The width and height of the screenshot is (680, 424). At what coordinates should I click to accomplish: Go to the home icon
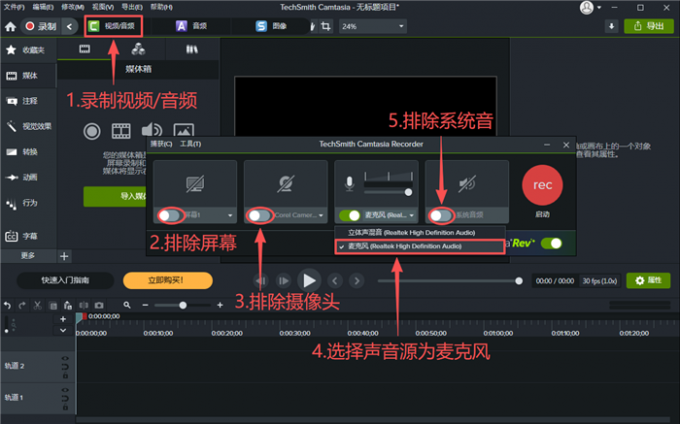pos(10,27)
